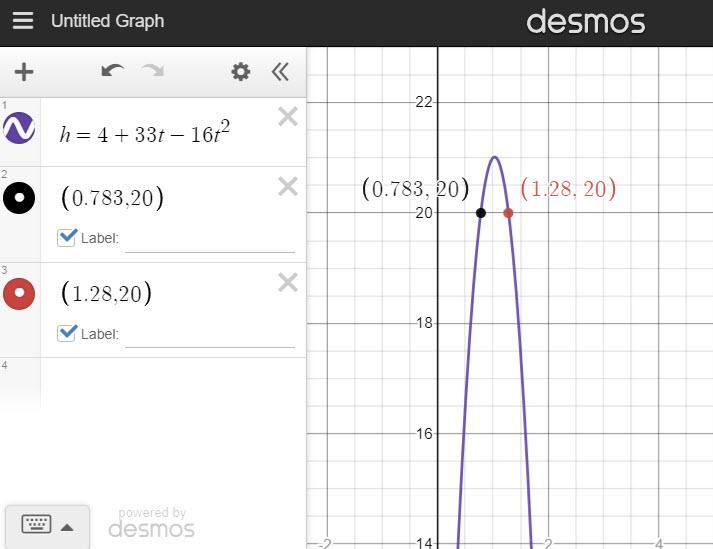Collapse the expression list panel
Image resolution: width=713 pixels, height=549 pixels.
point(280,72)
